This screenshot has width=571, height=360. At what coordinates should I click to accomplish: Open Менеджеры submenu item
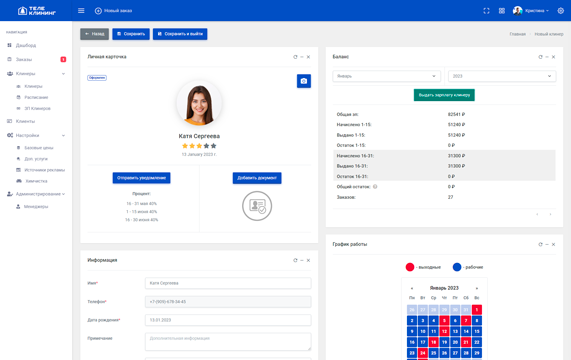[36, 207]
